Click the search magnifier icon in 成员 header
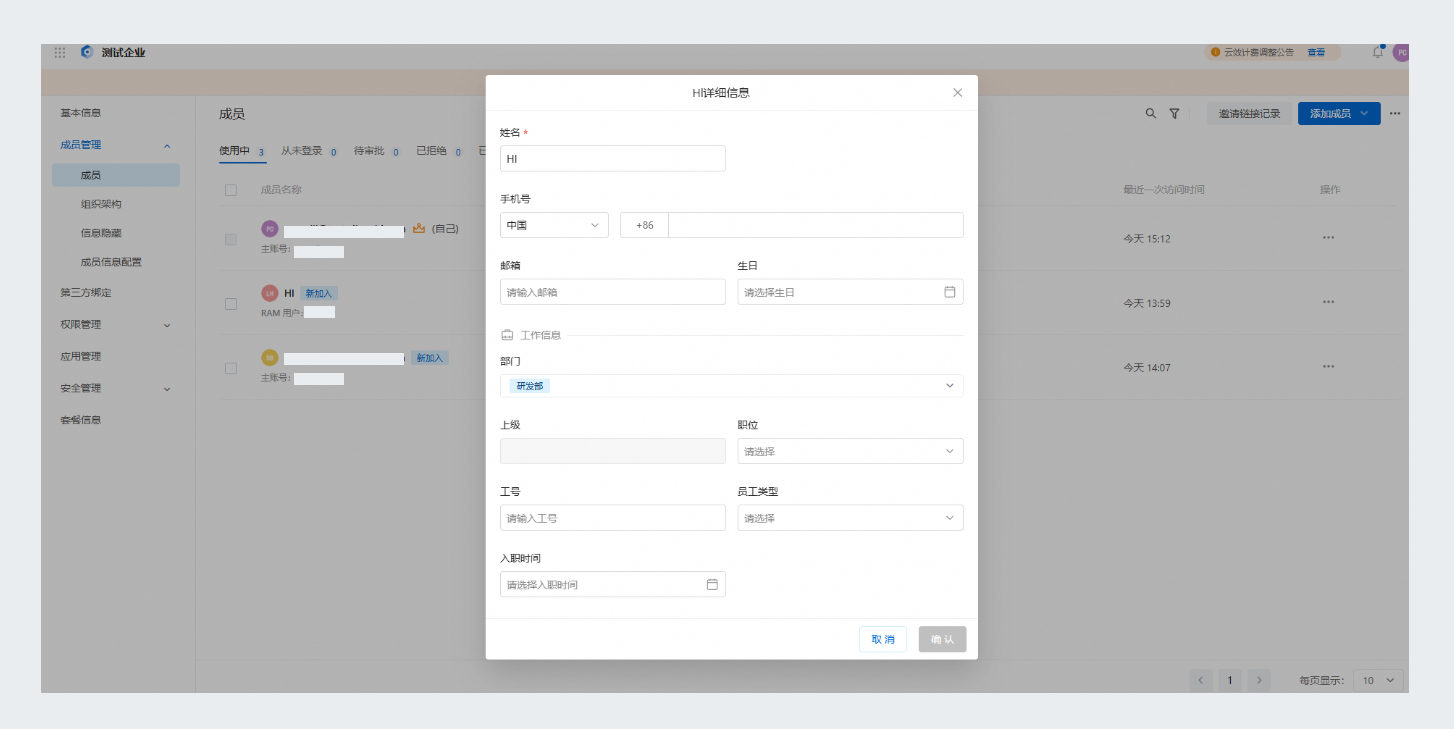Viewport: 1454px width, 729px height. [x=1151, y=113]
